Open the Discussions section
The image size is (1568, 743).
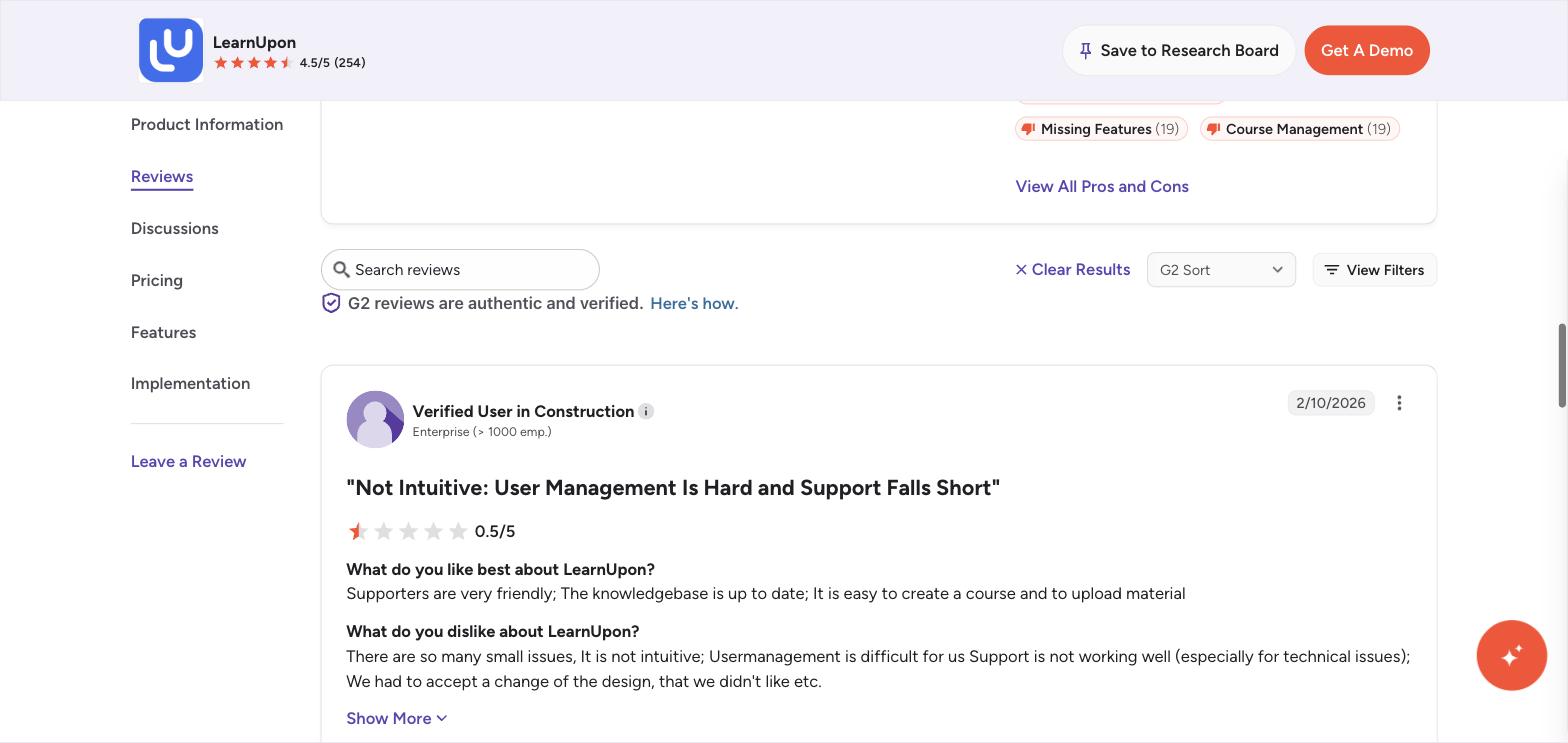coord(175,228)
